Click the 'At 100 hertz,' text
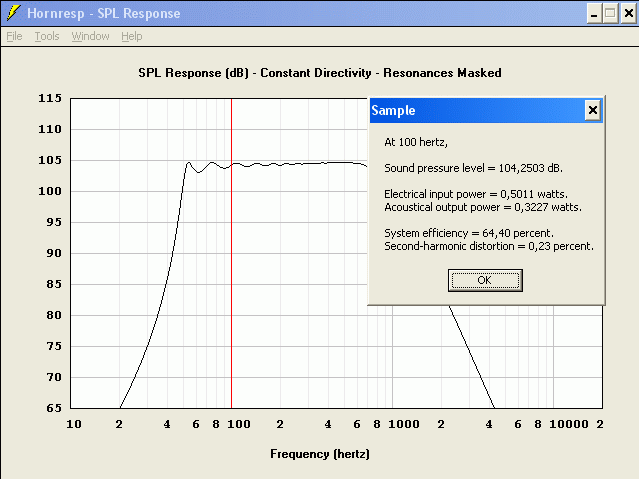Image resolution: width=639 pixels, height=479 pixels. click(x=416, y=142)
